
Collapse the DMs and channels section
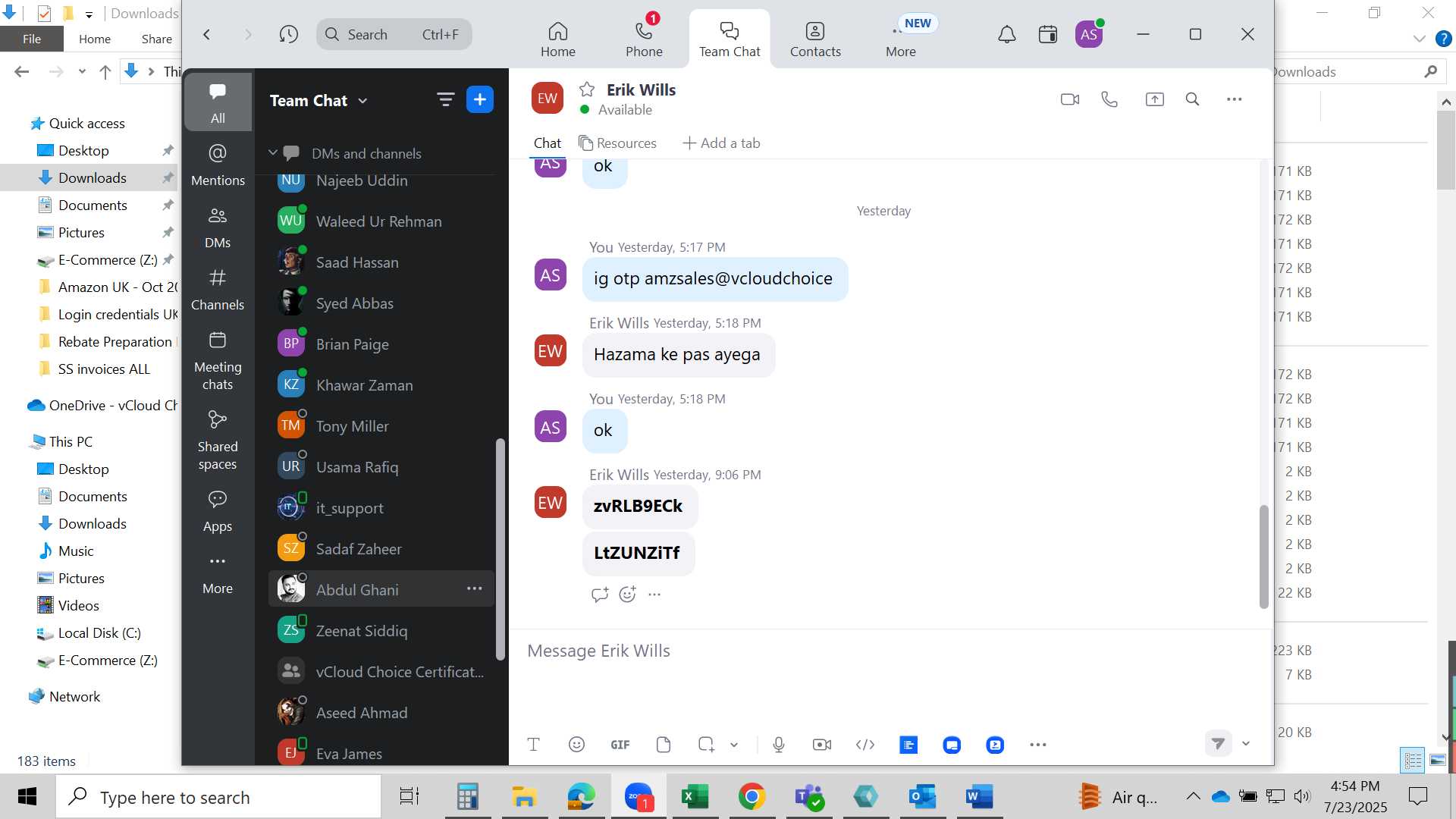(x=273, y=153)
